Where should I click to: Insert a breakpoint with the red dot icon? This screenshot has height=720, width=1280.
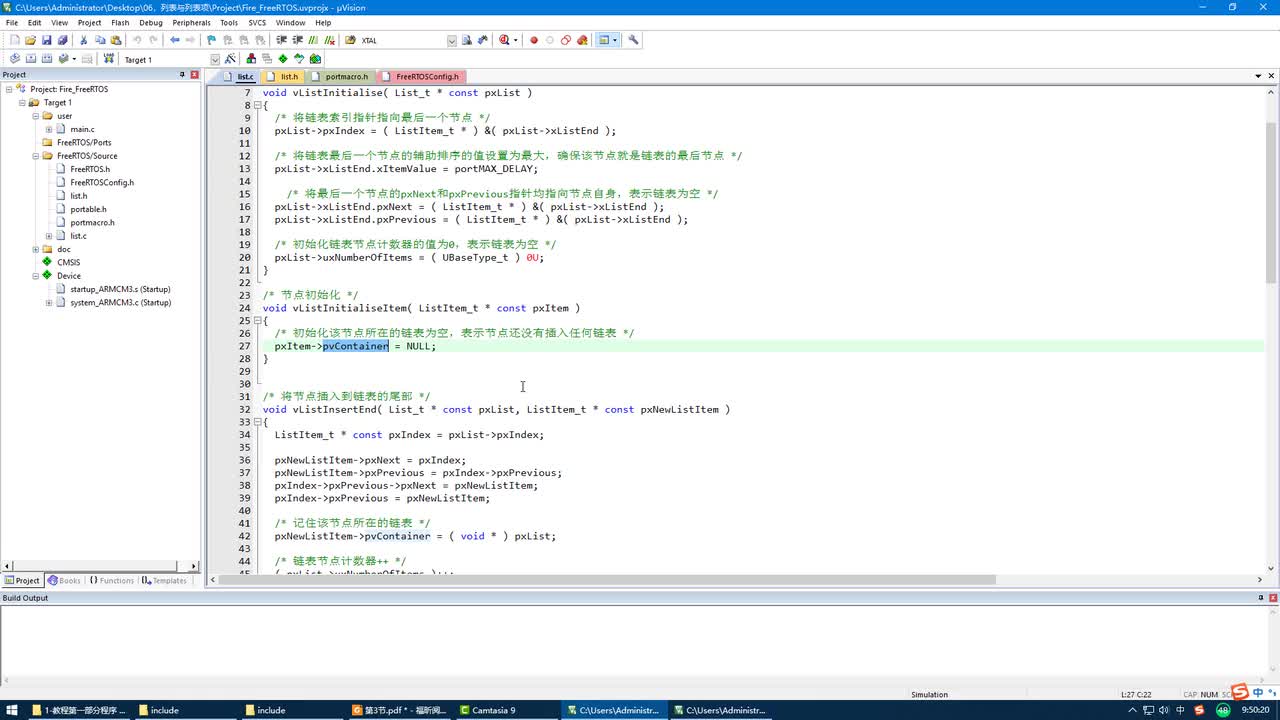point(534,40)
